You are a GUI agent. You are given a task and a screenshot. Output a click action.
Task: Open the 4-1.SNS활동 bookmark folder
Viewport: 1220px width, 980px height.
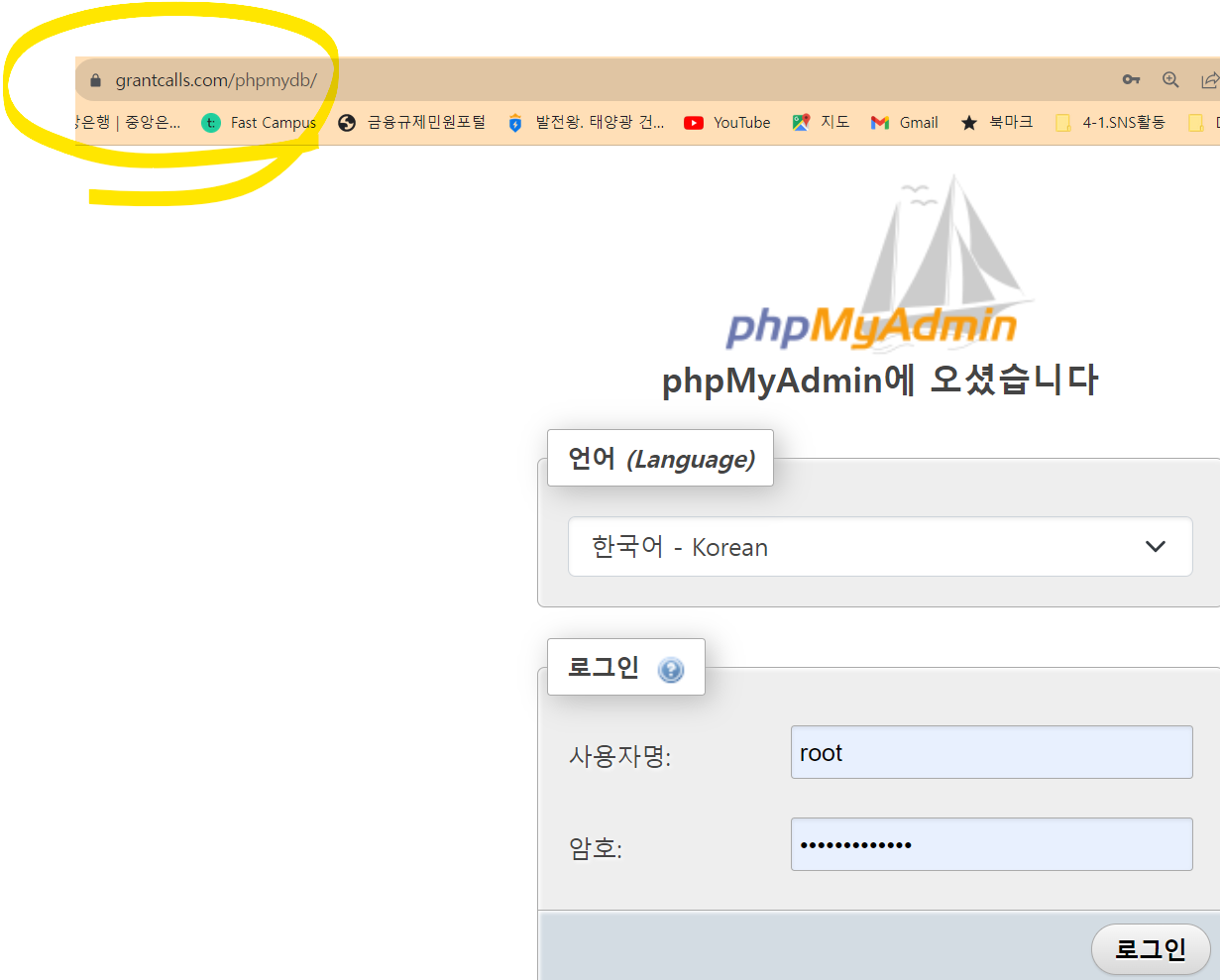[x=1110, y=123]
